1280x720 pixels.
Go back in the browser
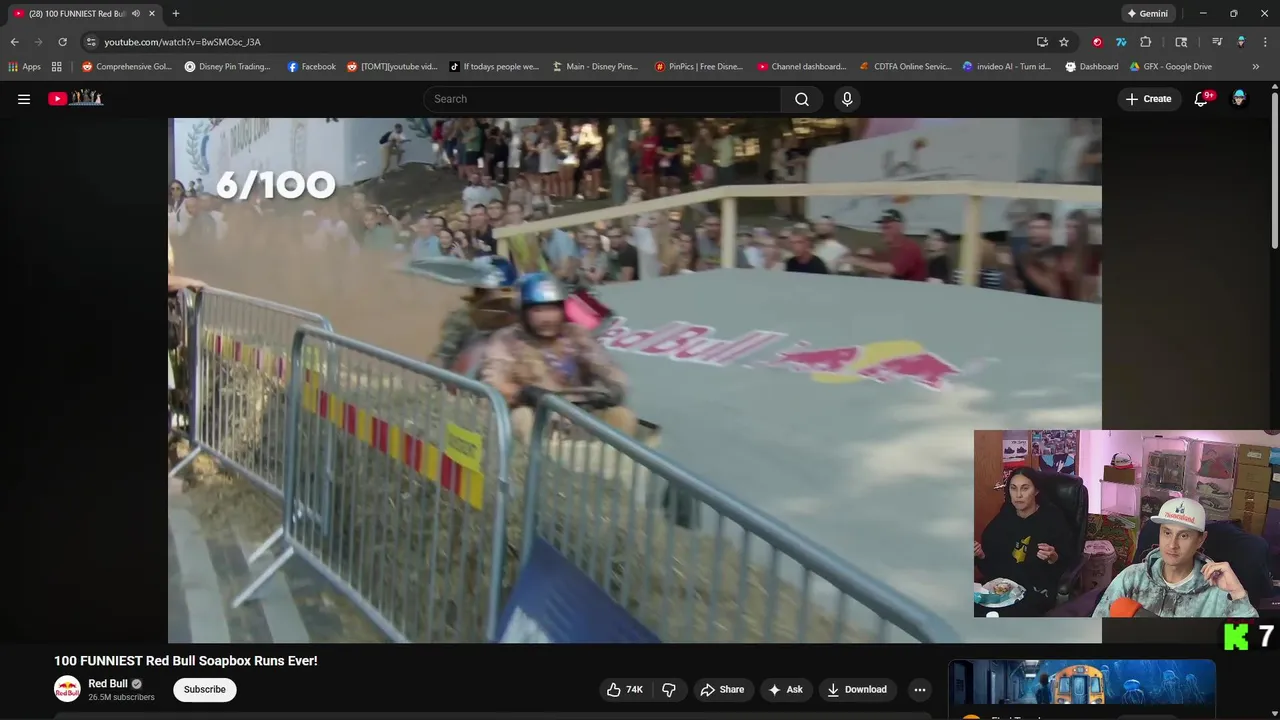pyautogui.click(x=15, y=42)
